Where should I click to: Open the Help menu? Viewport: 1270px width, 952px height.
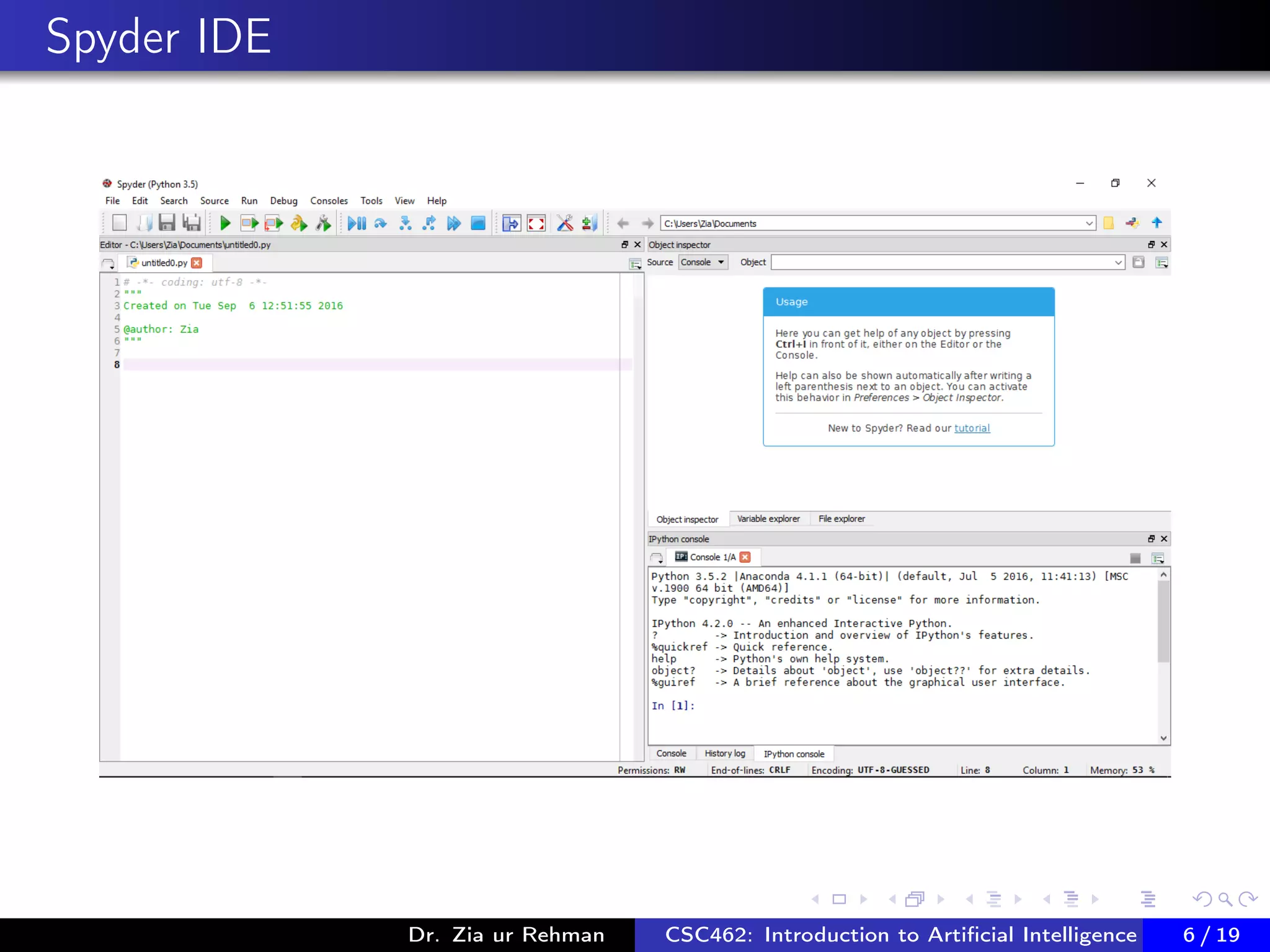437,201
